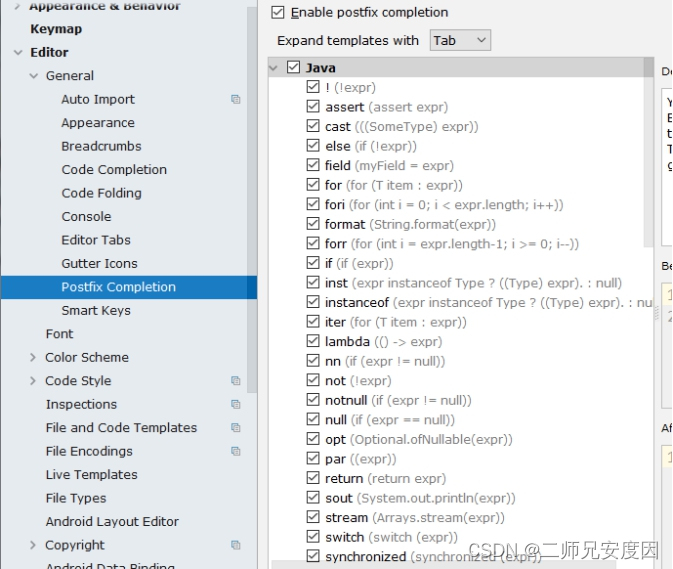Open the Inspections page
Viewport: 673px width, 569px height.
click(81, 404)
